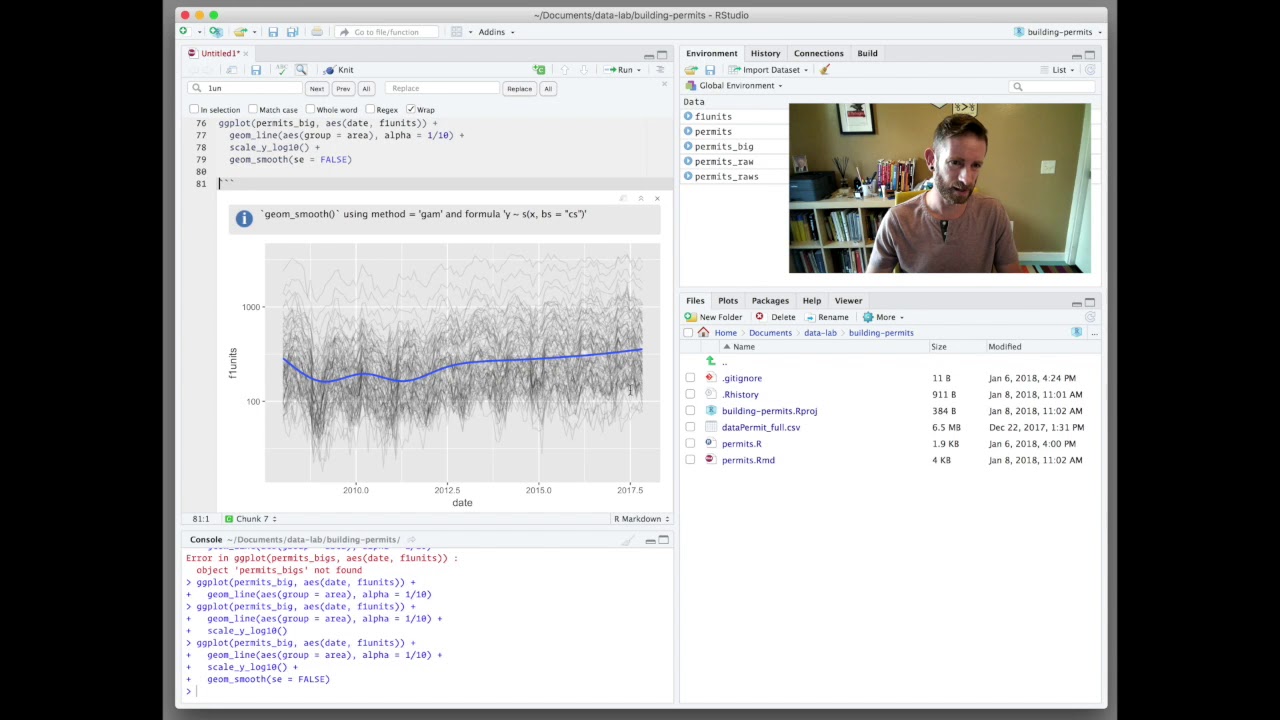Open the Chunk 7 navigation dropdown
This screenshot has width=1280, height=720.
pos(251,519)
